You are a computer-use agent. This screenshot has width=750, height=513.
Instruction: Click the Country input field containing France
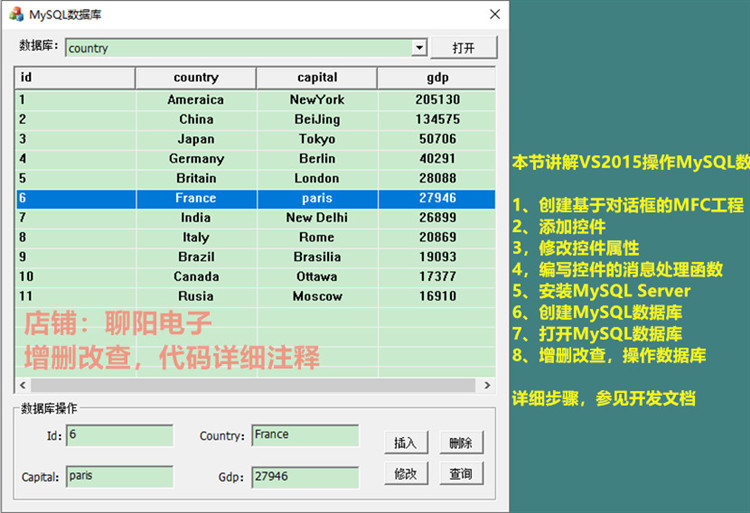click(x=305, y=435)
